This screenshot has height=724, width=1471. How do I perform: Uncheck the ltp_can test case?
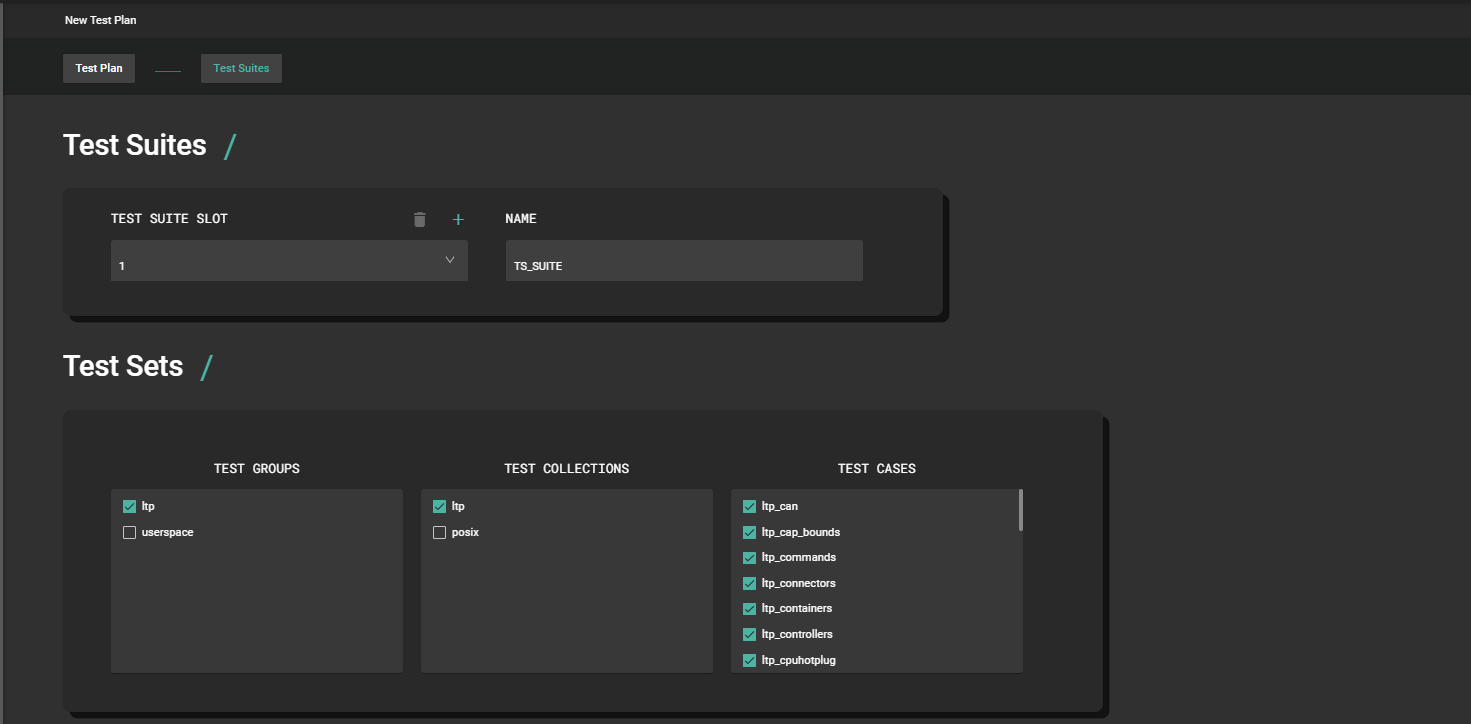(749, 507)
